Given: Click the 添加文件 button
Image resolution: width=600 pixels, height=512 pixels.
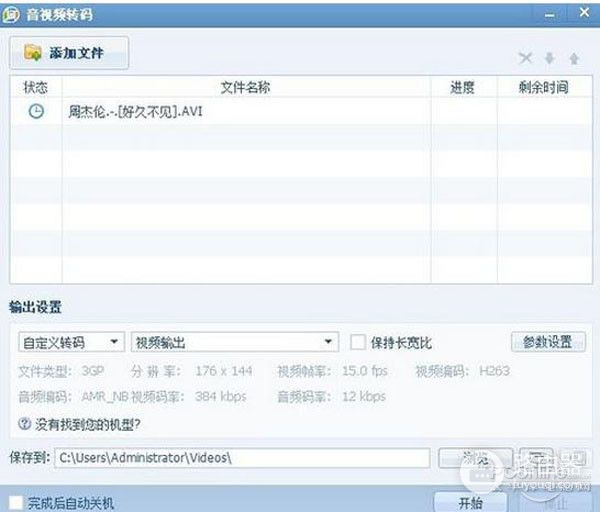Looking at the screenshot, I should click(x=69, y=53).
